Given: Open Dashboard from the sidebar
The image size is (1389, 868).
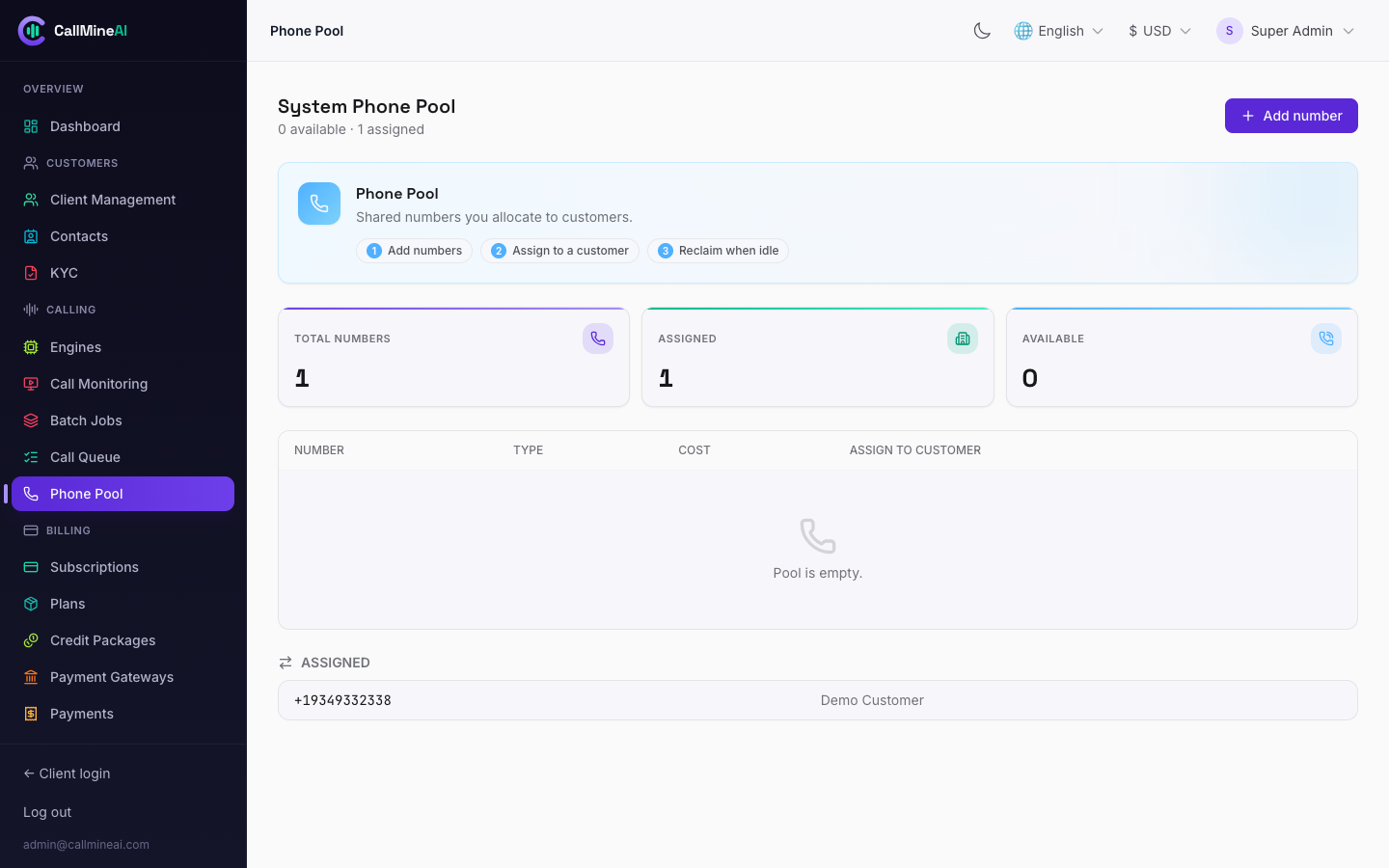Looking at the screenshot, I should 123,126.
